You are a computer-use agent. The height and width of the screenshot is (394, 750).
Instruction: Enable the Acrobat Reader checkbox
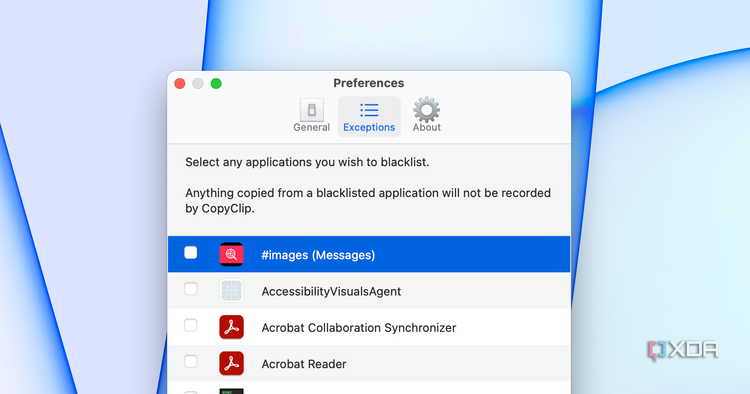[190, 361]
